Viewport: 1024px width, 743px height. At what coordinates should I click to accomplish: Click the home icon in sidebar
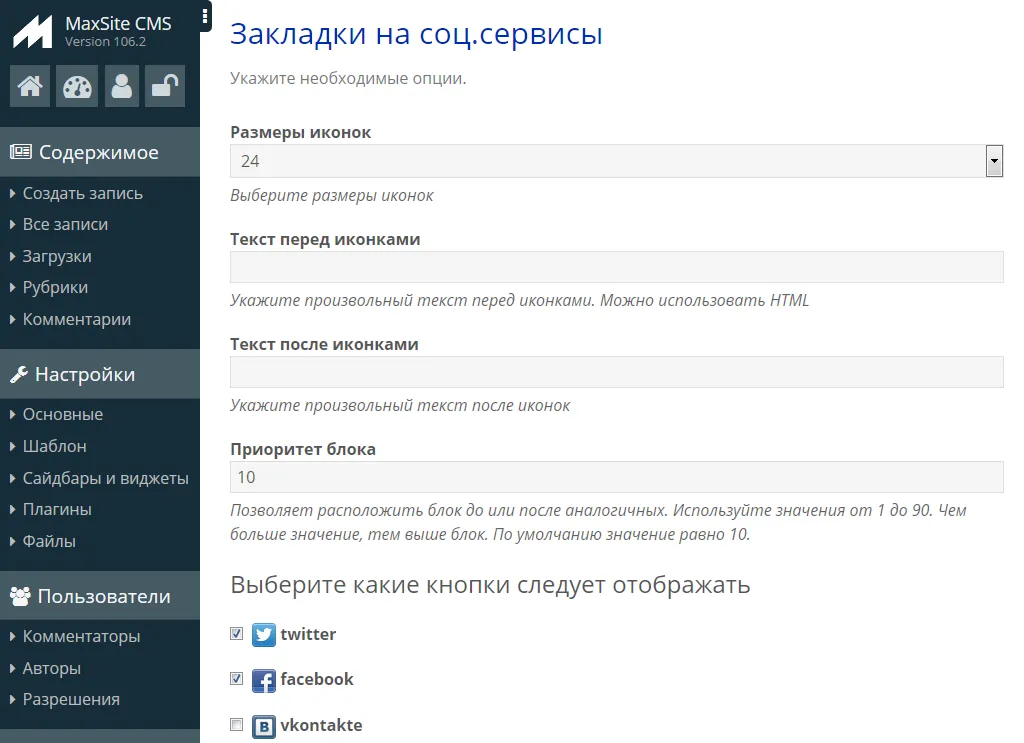[30, 87]
